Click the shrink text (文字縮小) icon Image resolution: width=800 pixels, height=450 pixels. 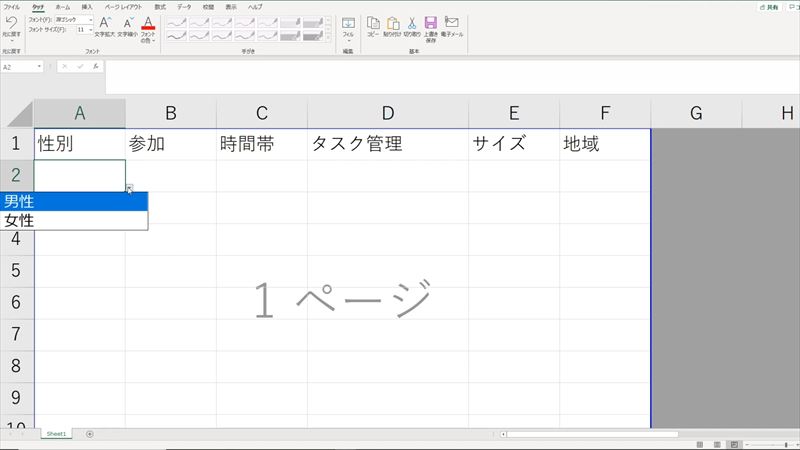[127, 23]
